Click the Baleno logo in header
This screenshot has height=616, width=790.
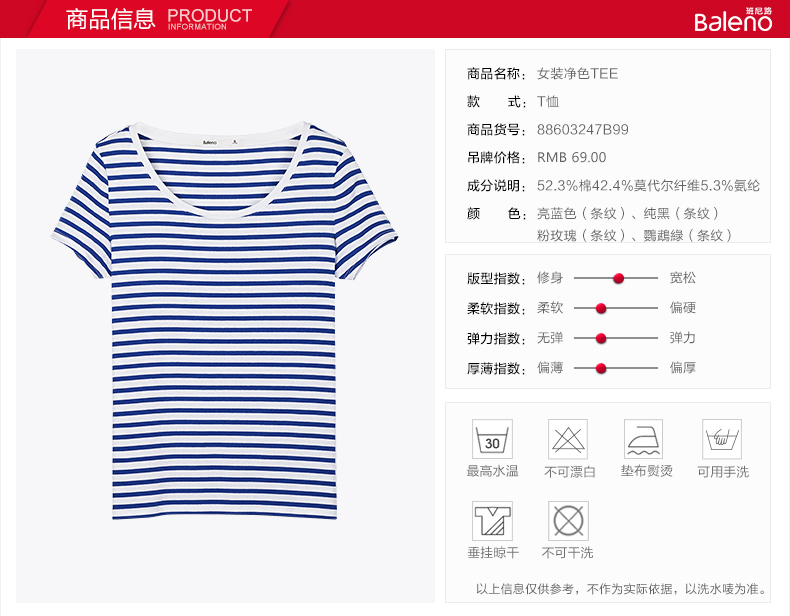point(733,20)
